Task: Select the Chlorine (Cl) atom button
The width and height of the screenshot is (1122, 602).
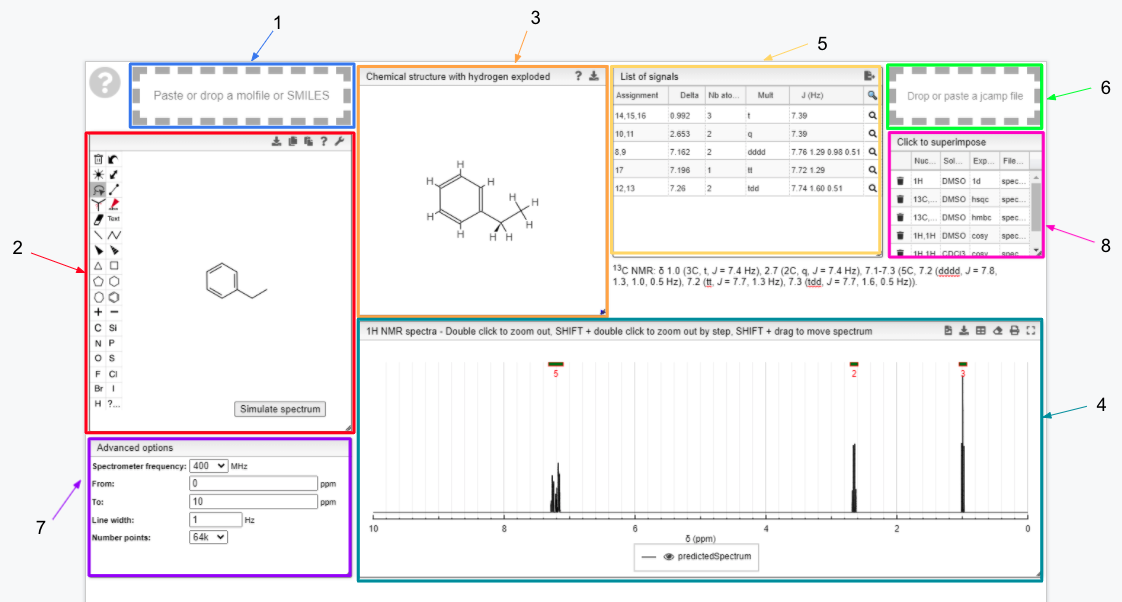Action: [x=113, y=374]
